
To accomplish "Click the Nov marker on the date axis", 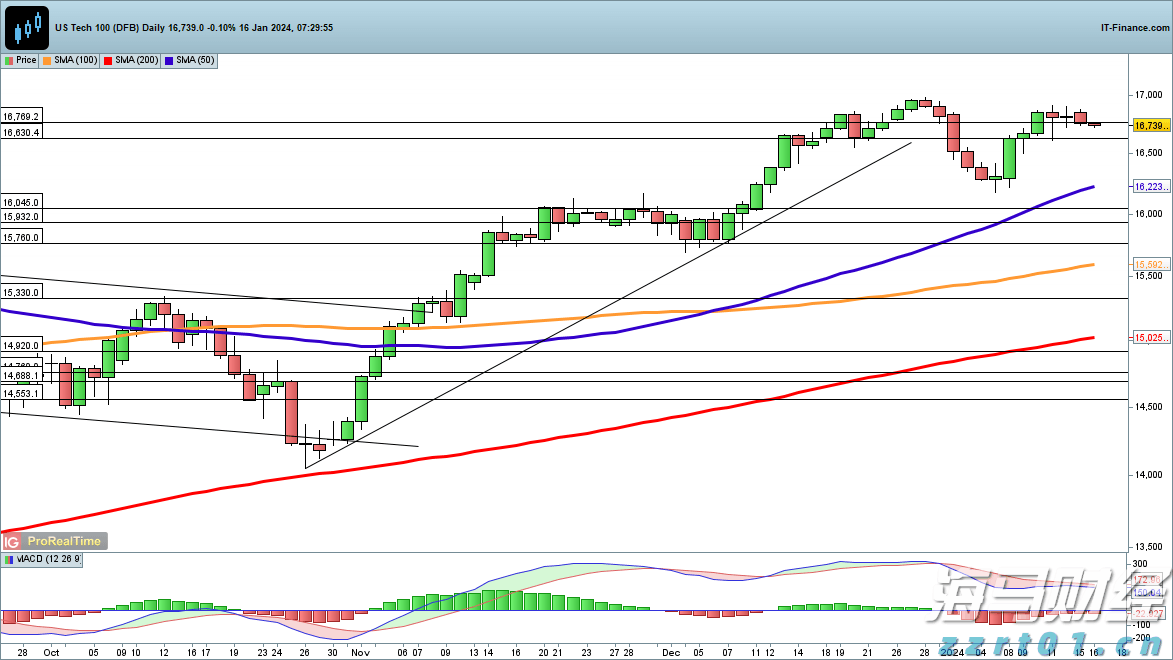I will (x=359, y=649).
